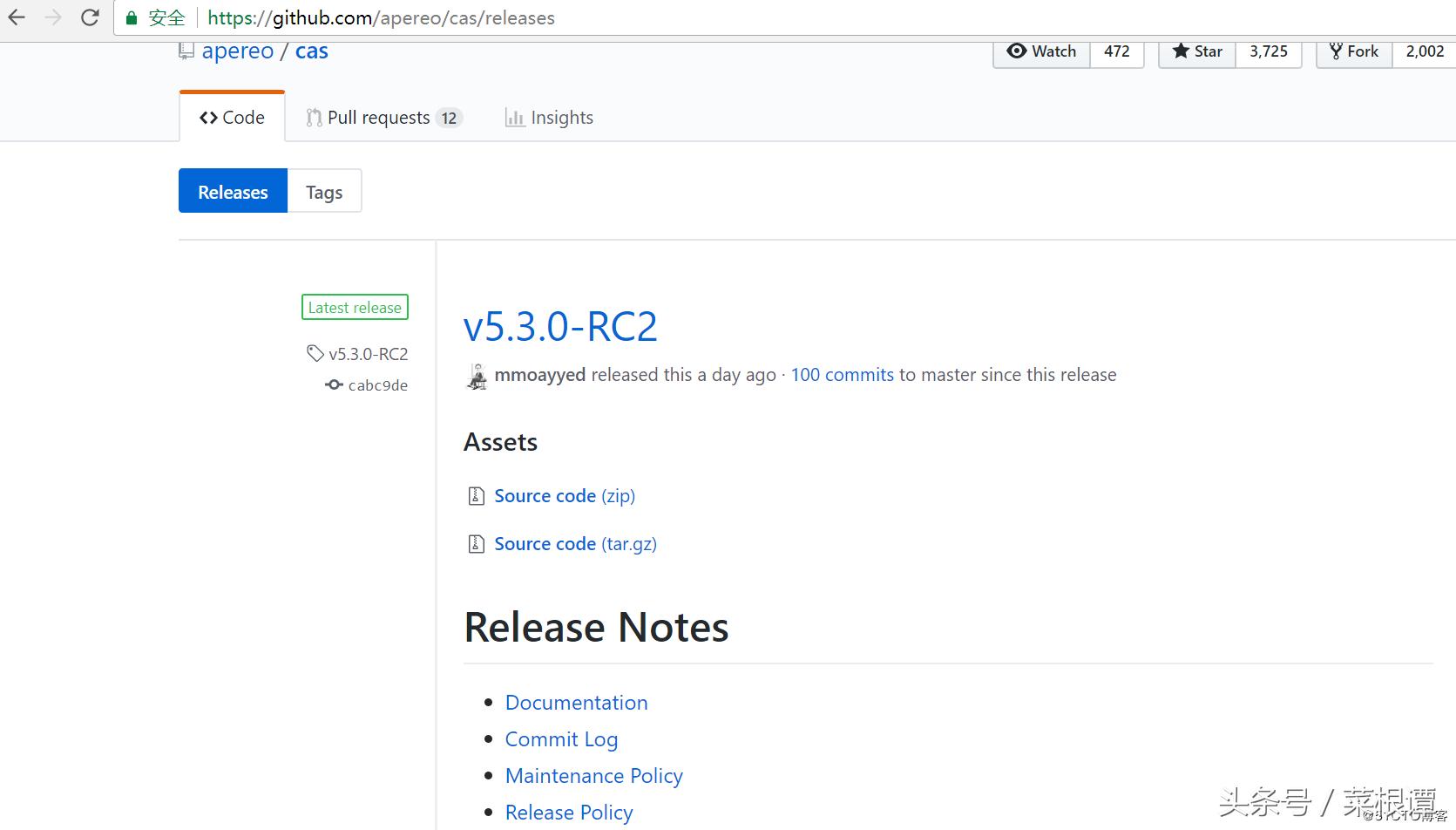The width and height of the screenshot is (1456, 830).
Task: Star the apereo/cas repository
Action: 1197,51
